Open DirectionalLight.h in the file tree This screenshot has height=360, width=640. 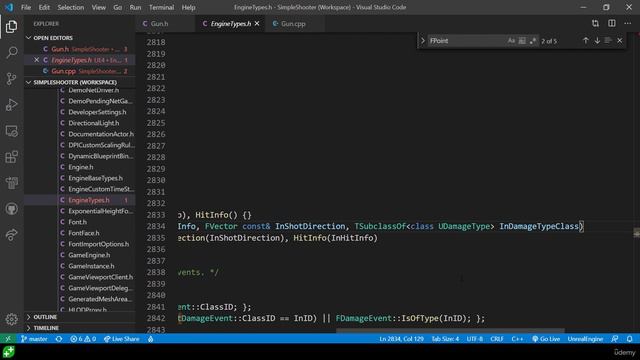point(94,123)
